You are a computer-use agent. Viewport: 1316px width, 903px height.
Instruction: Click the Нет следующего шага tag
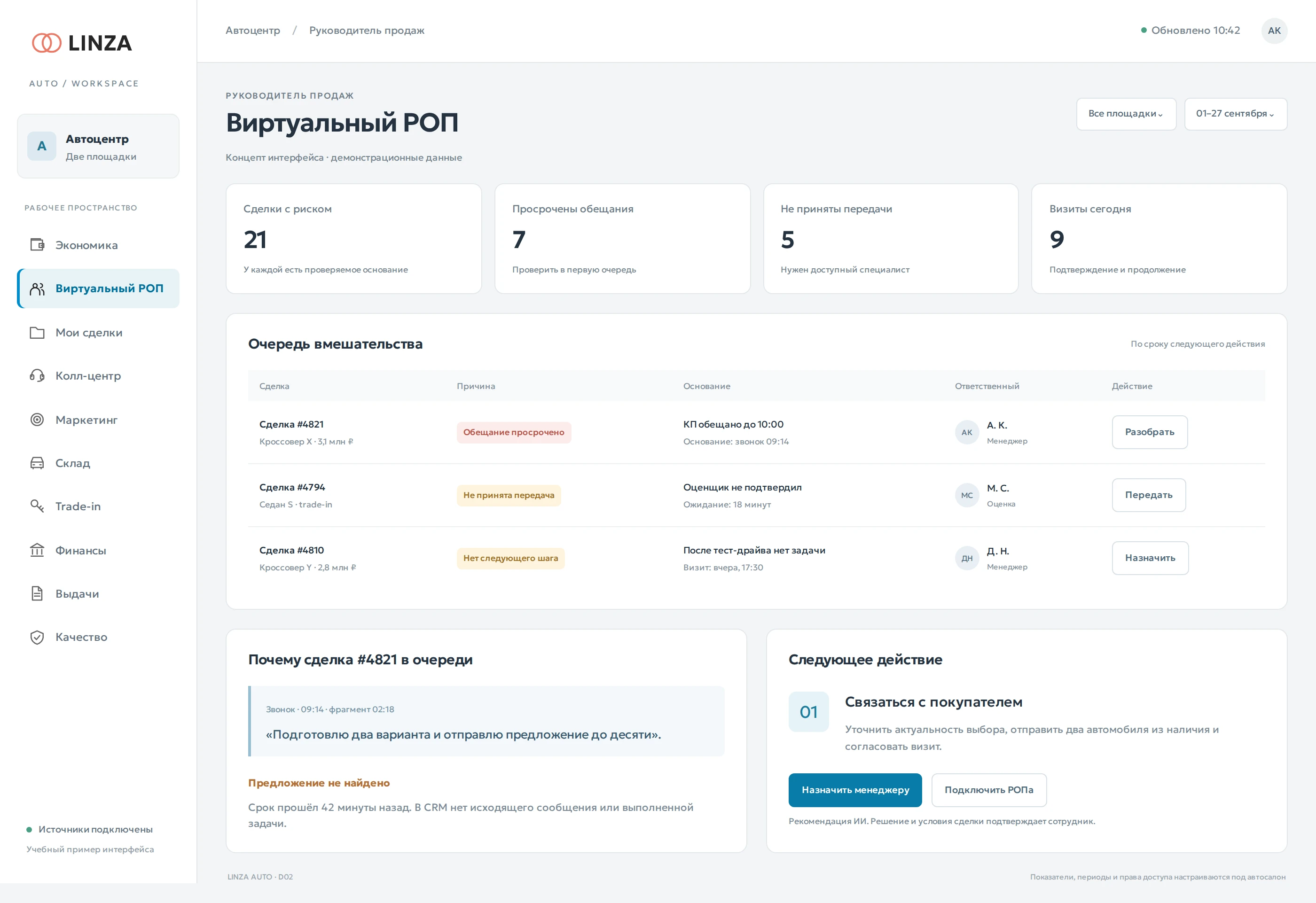(x=511, y=558)
